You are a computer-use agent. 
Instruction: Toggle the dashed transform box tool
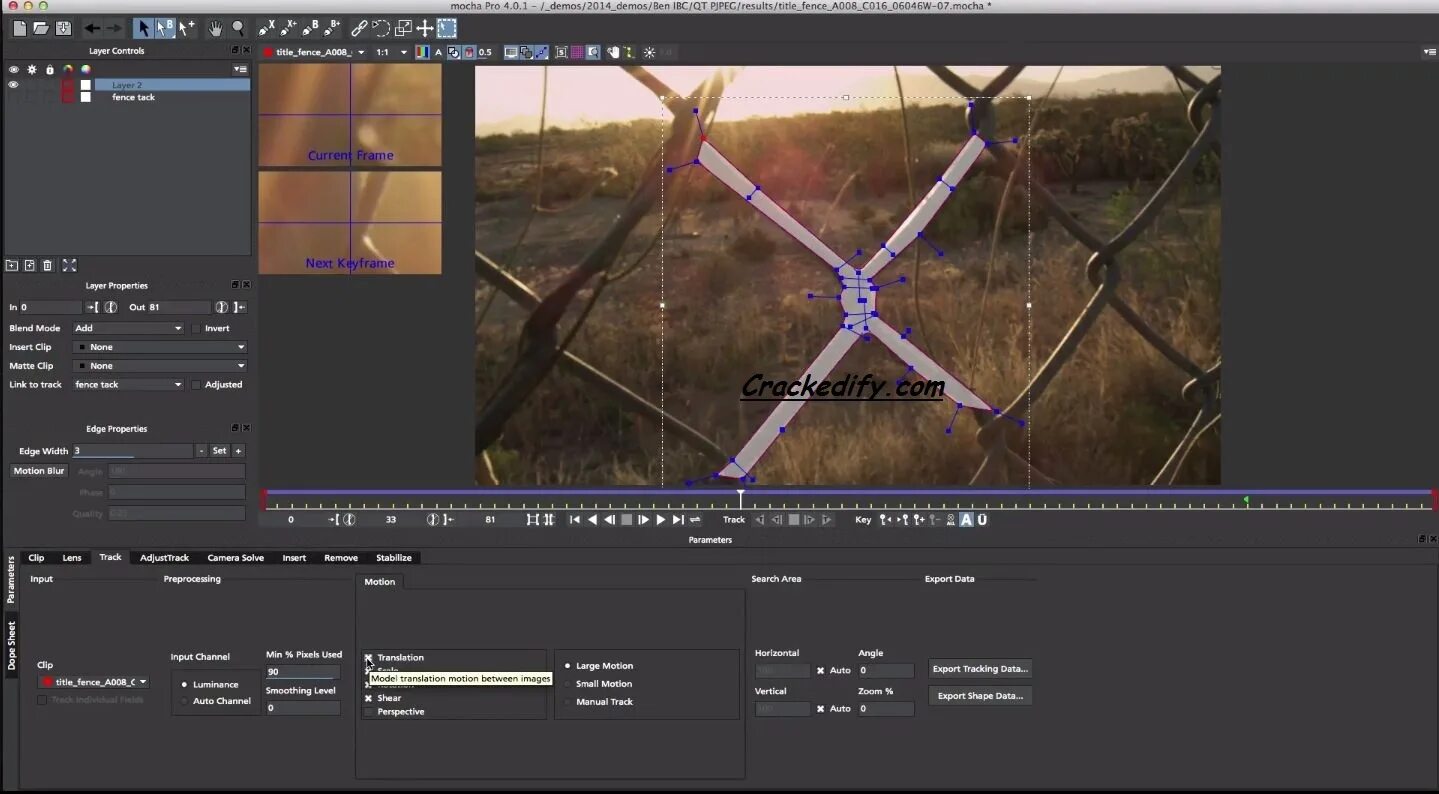point(447,28)
